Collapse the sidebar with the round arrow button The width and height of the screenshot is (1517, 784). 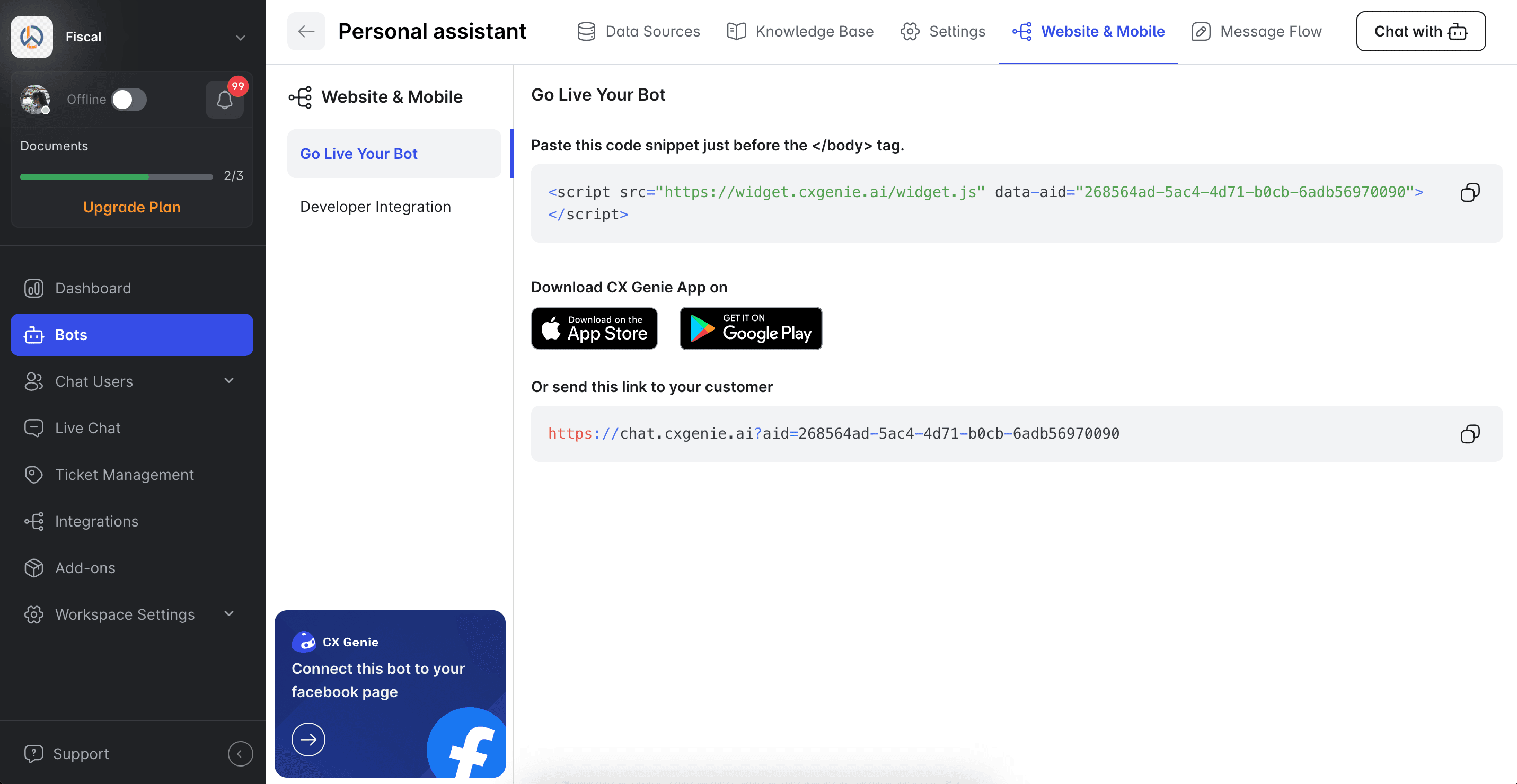[240, 753]
